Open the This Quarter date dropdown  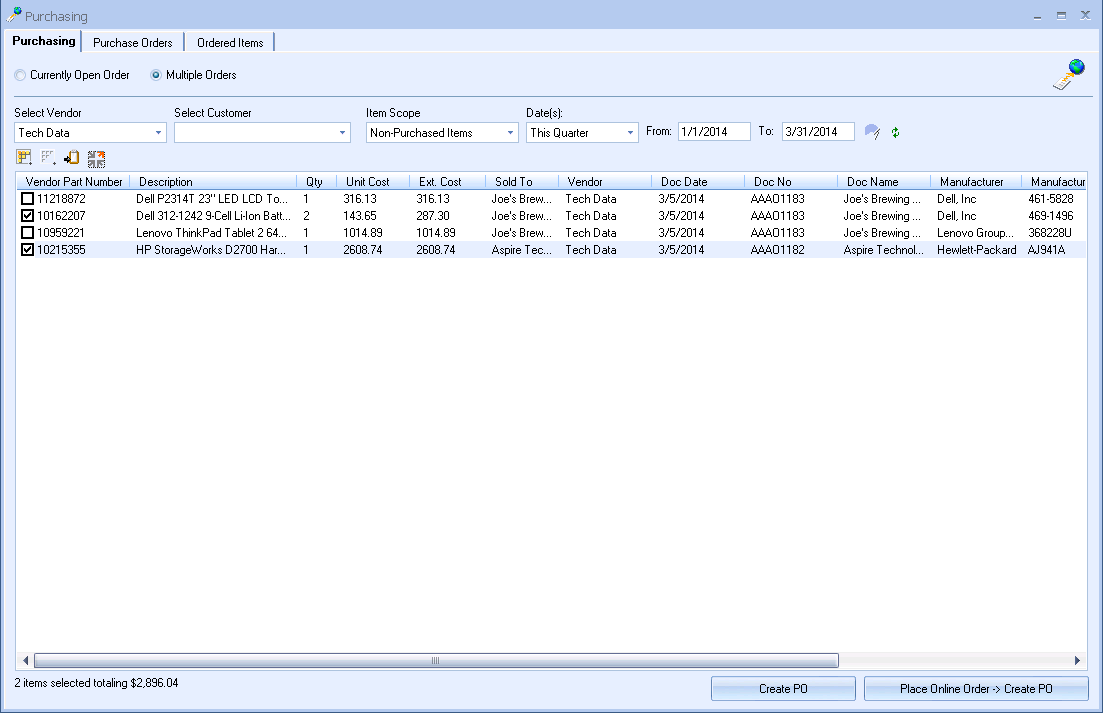(x=630, y=133)
